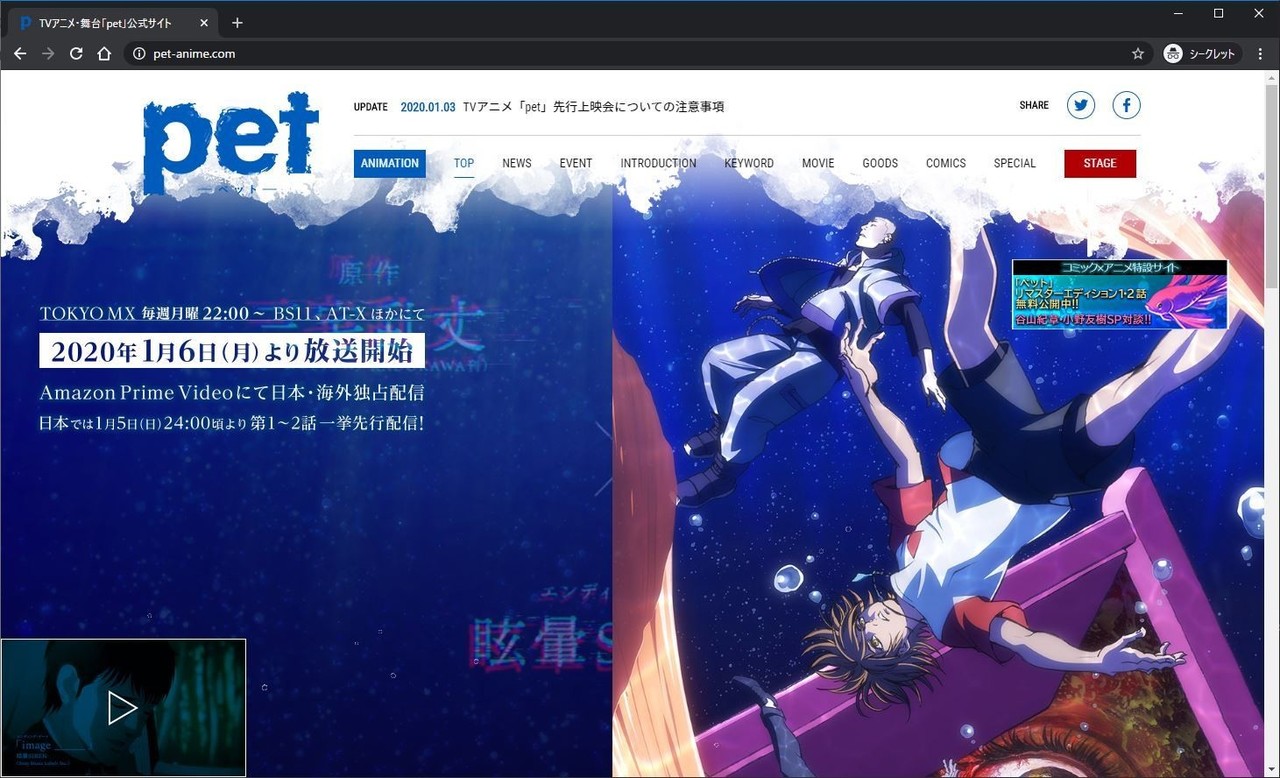1280x778 pixels.
Task: Focus the address bar showing pet-anime.com
Action: point(640,54)
